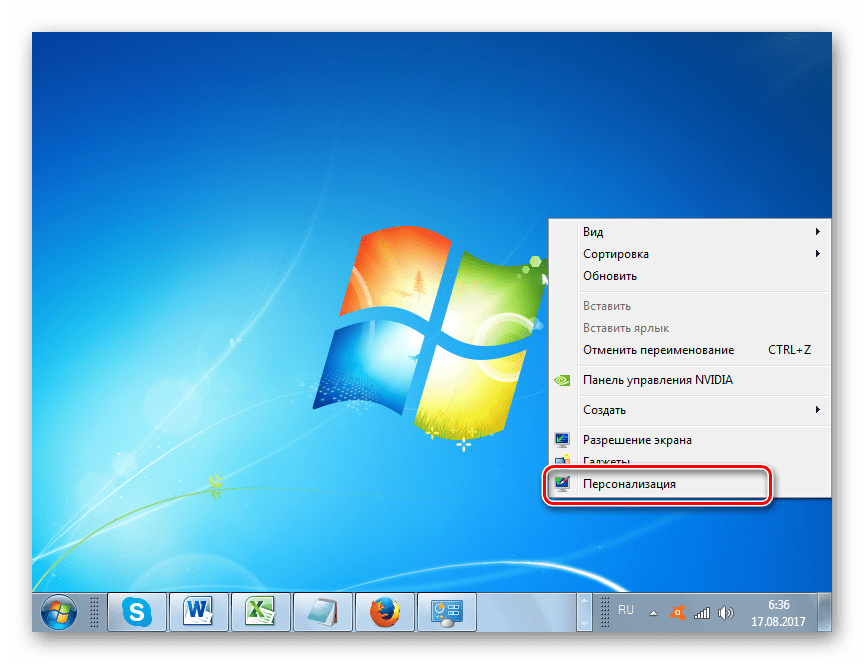Image resolution: width=864 pixels, height=664 pixels.
Task: Select Отменить переименование menu entry
Action: 703,350
